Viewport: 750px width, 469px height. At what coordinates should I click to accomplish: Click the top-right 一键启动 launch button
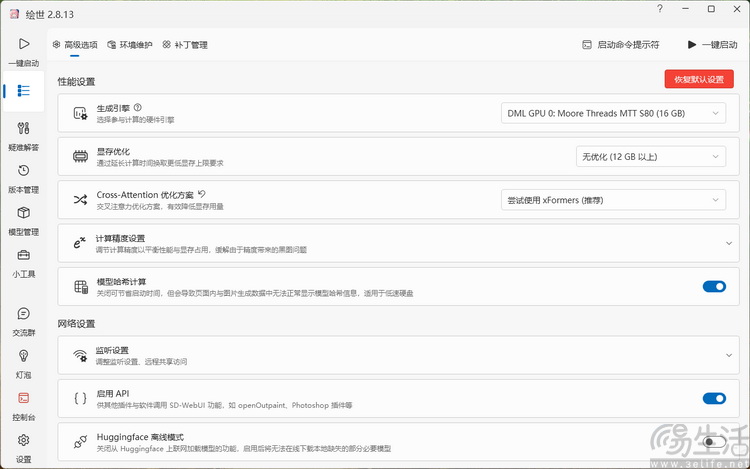(712, 45)
